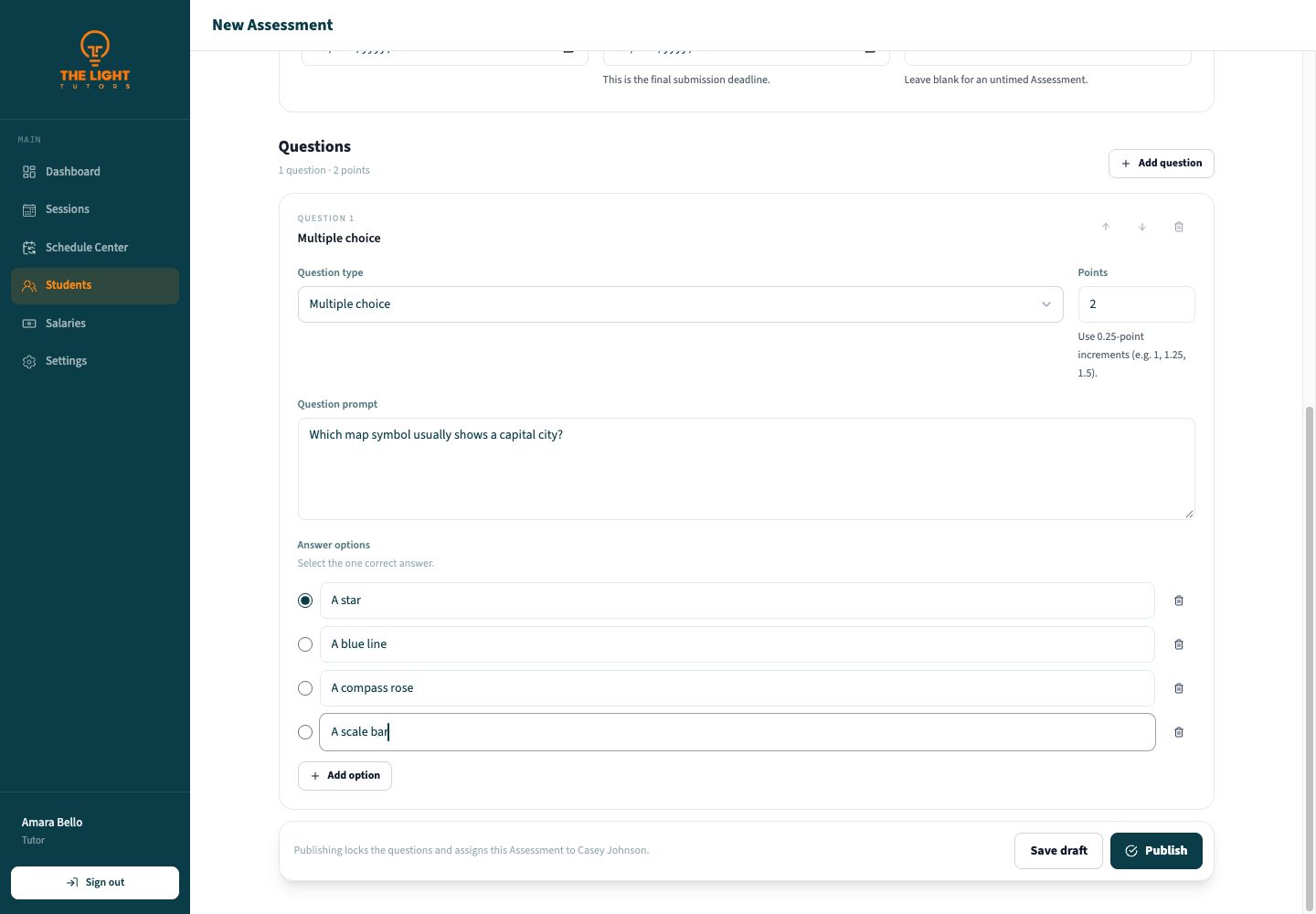This screenshot has width=1316, height=914.
Task: Delete the 'A compass rose' option
Action: [1179, 688]
